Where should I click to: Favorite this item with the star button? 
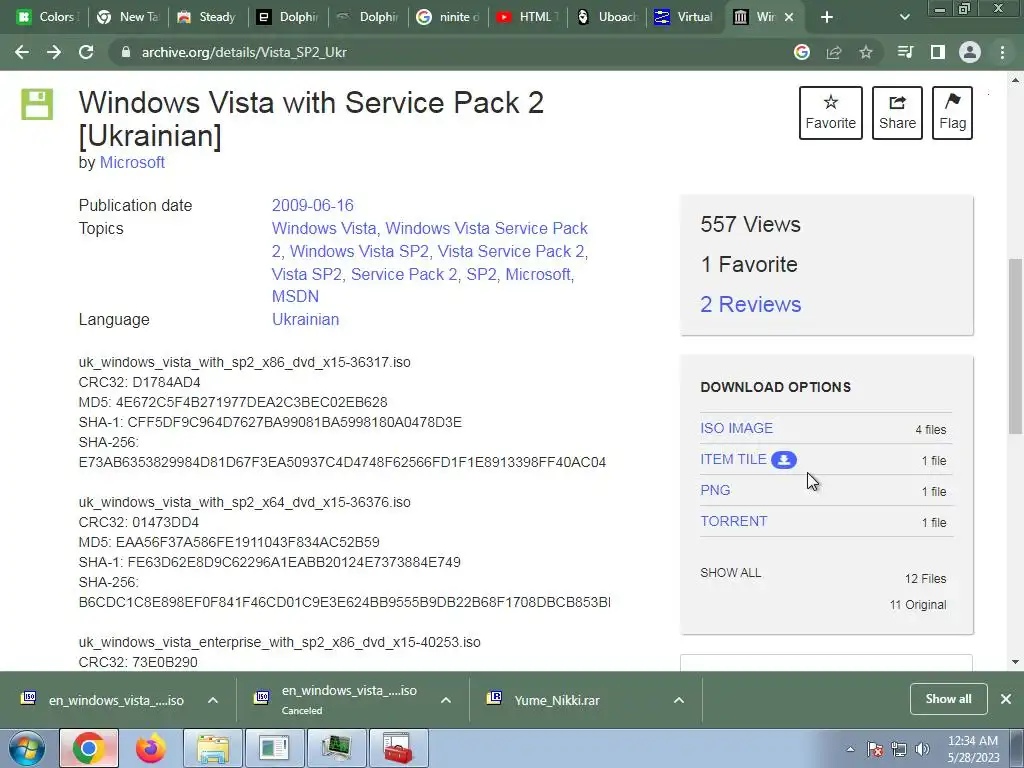(831, 112)
